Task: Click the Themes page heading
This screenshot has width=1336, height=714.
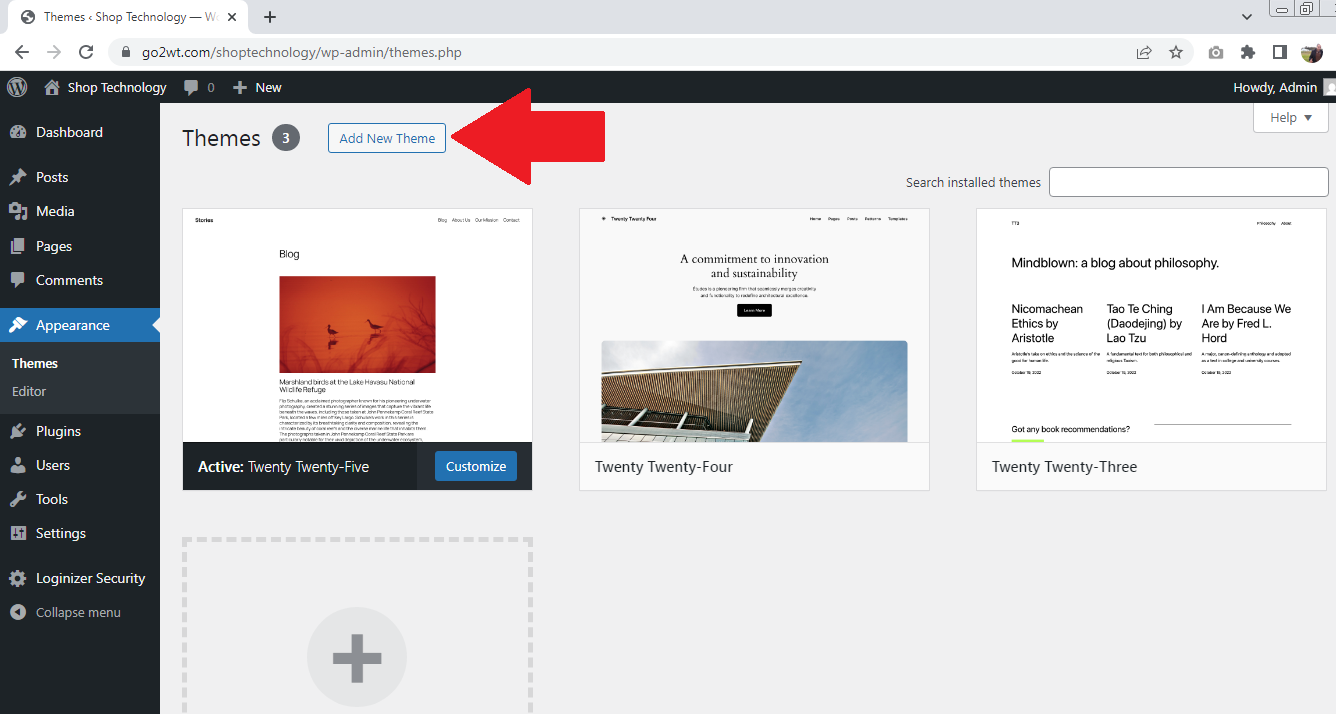Action: 221,138
